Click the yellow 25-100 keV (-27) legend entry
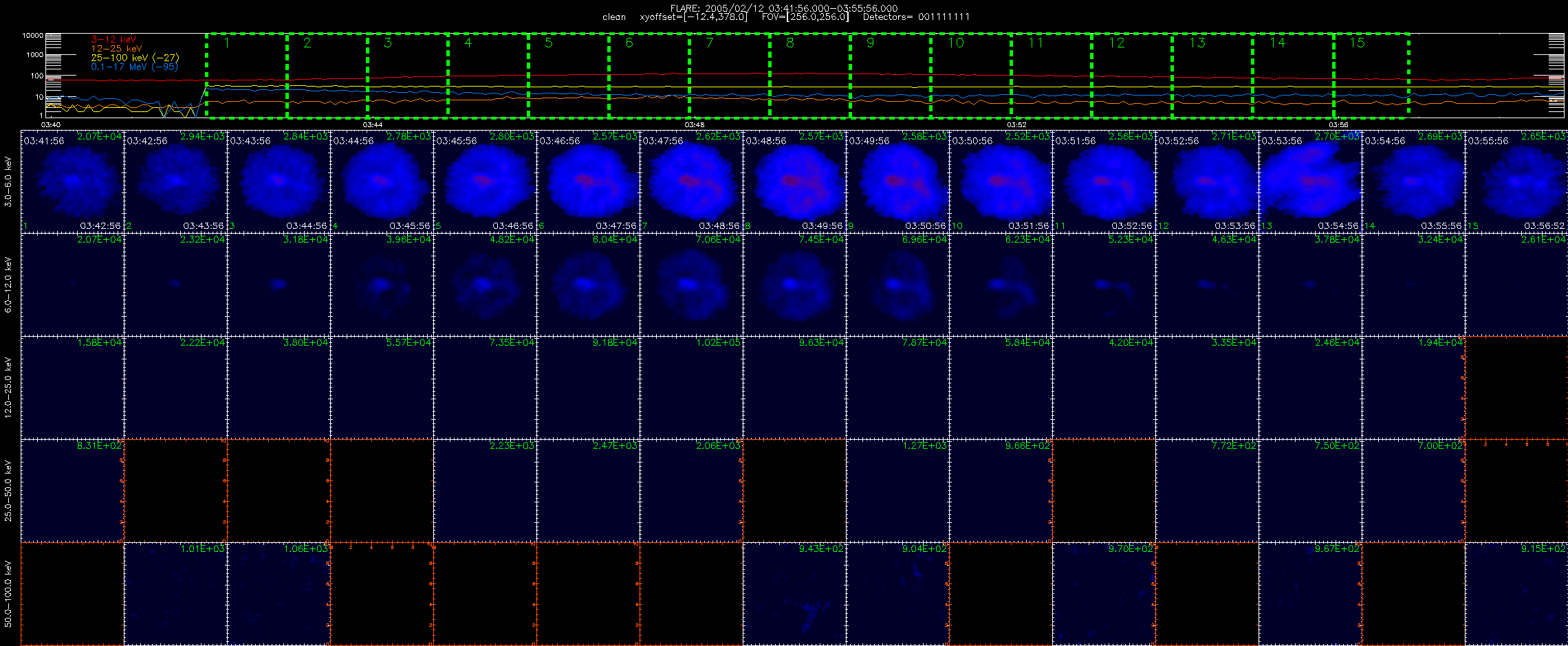Screen dimensions: 1568x646 [x=135, y=58]
